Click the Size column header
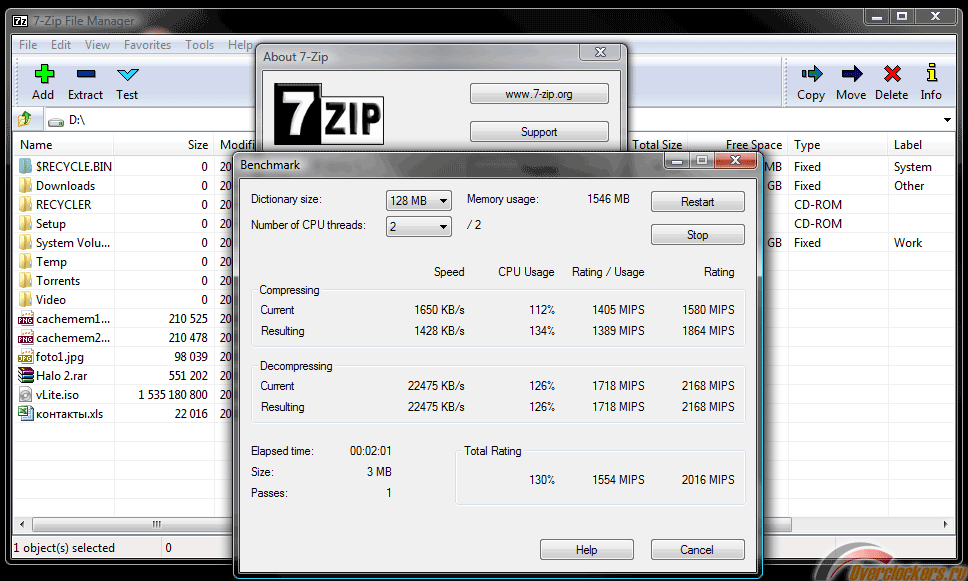The height and width of the screenshot is (581, 968). [164, 144]
